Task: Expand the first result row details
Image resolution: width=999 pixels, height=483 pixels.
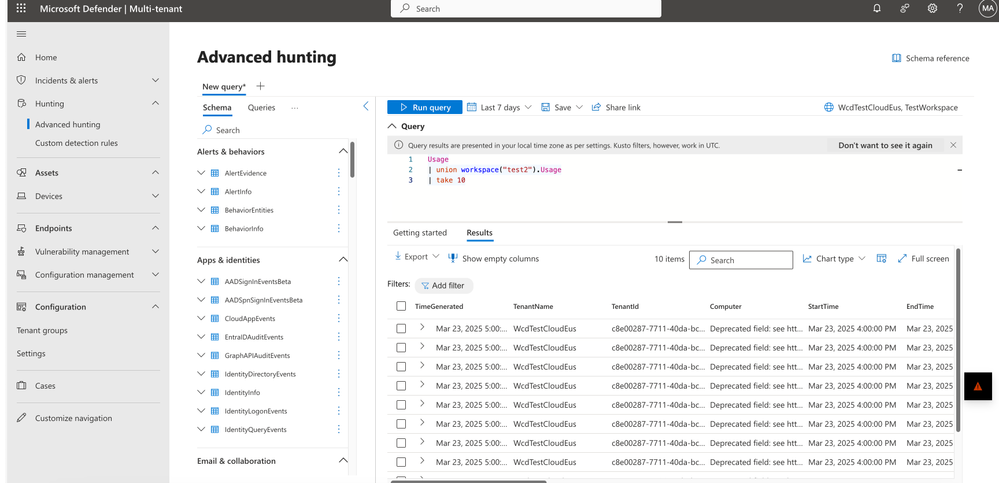Action: tap(422, 327)
